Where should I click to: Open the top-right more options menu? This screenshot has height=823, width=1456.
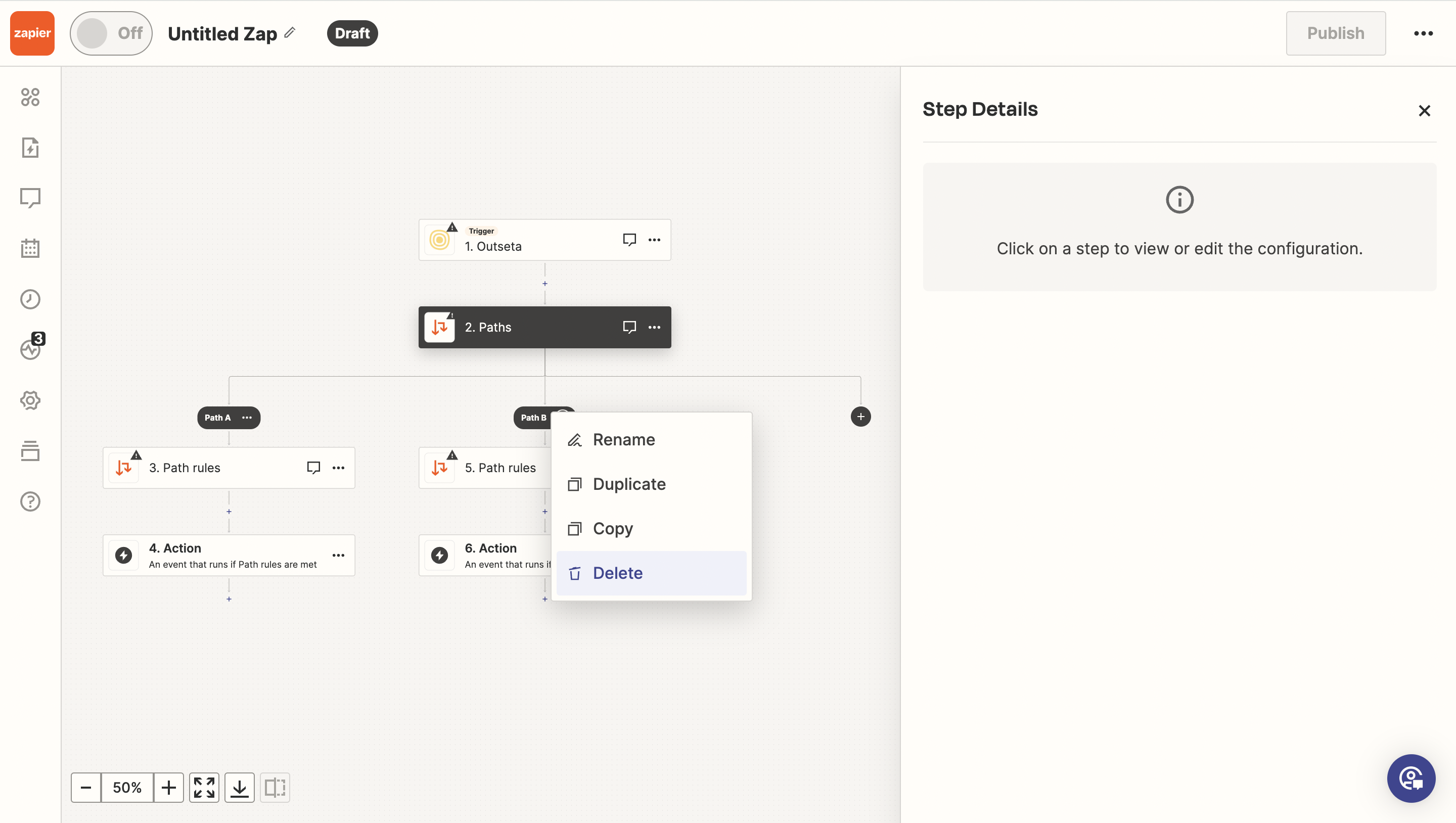coord(1423,33)
